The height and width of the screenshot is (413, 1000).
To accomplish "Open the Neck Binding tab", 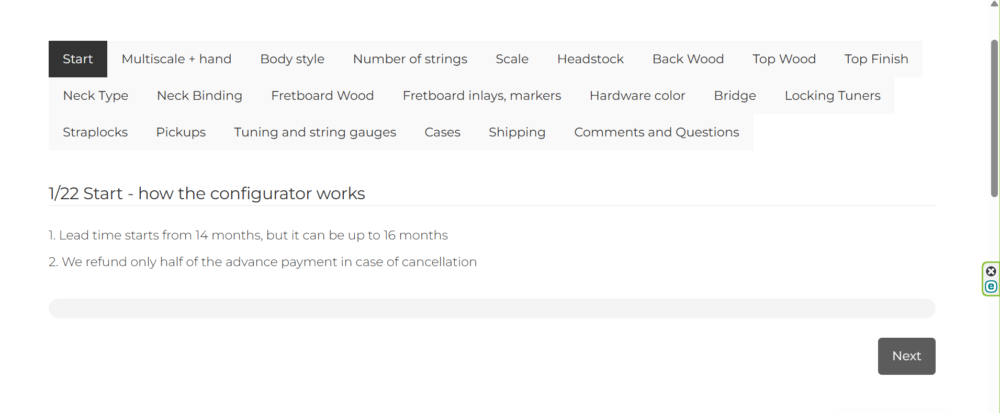I will click(199, 96).
